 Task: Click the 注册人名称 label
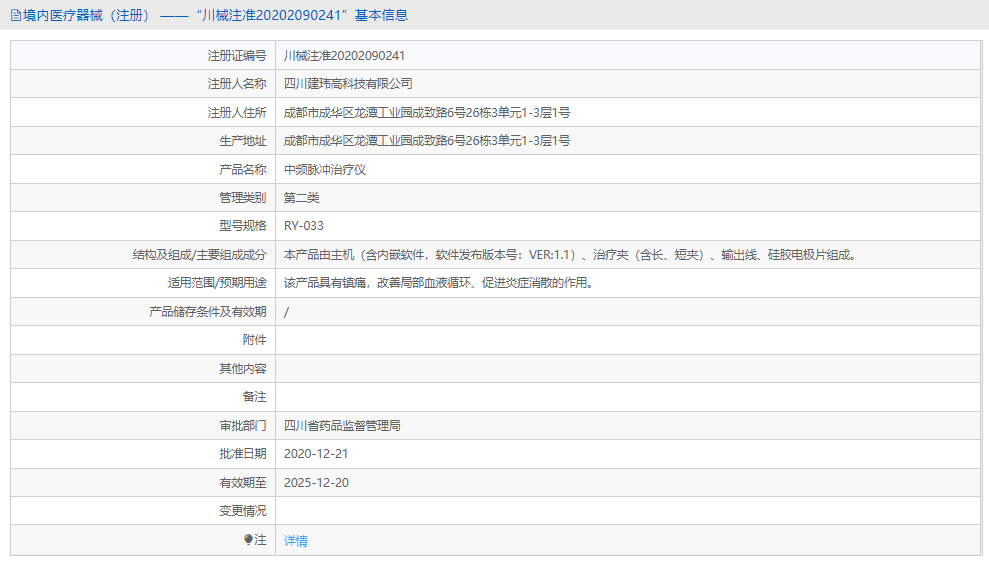[x=237, y=83]
